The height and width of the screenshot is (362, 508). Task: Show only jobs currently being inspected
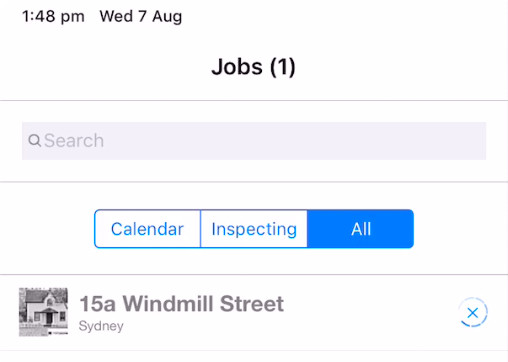tap(254, 229)
